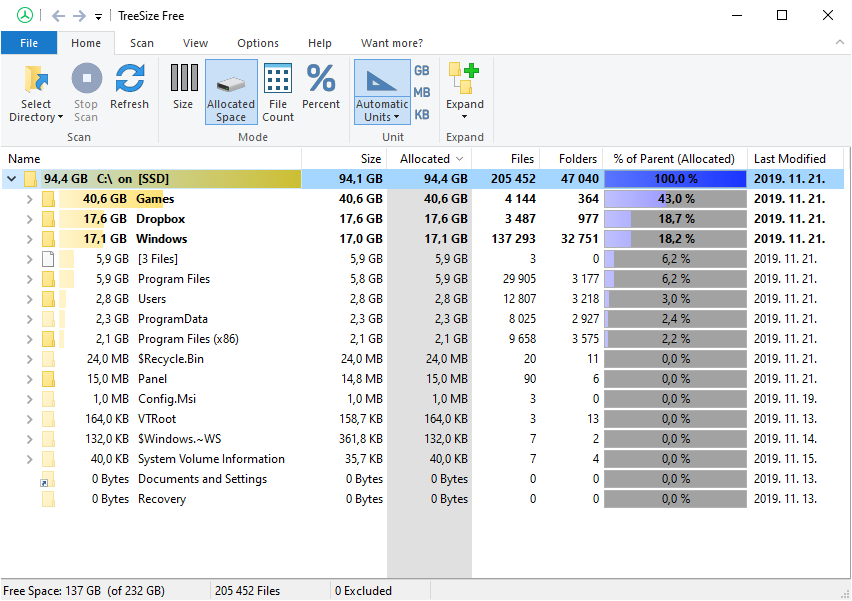
Task: Expand the Users folder
Action: pyautogui.click(x=30, y=299)
